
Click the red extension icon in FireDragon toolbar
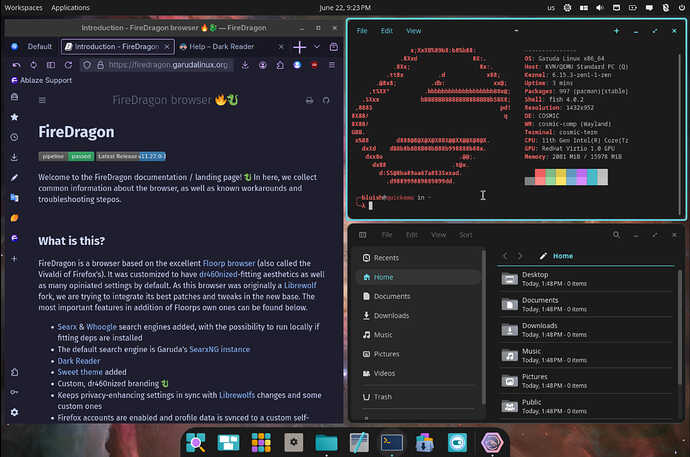click(x=314, y=65)
